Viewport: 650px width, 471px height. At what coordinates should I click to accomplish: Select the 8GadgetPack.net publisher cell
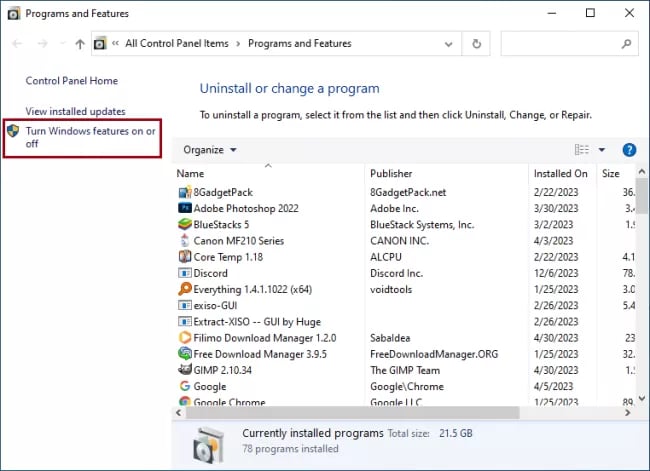(x=408, y=192)
